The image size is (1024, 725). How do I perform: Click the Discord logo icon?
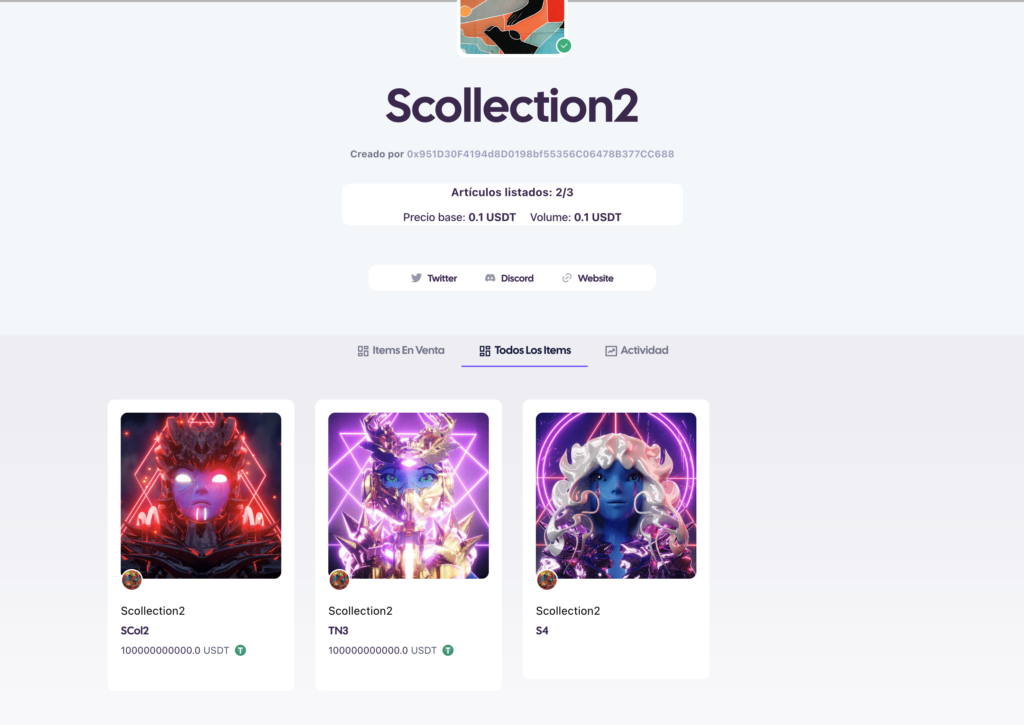point(490,278)
